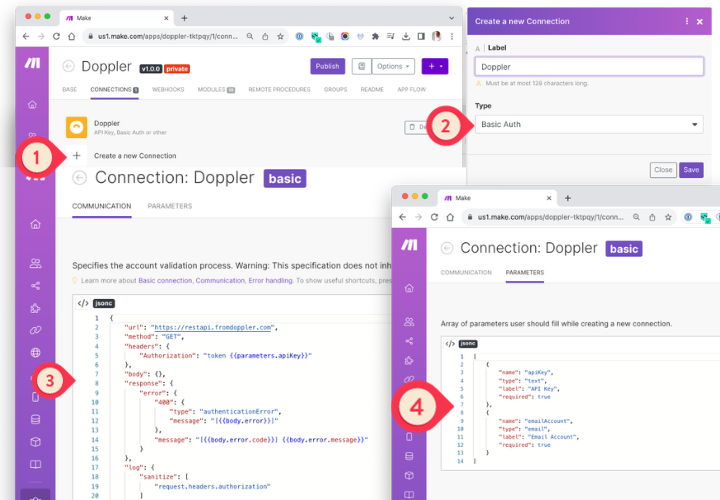The height and width of the screenshot is (500, 720).
Task: Open the Basic connection help link
Action: [165, 281]
